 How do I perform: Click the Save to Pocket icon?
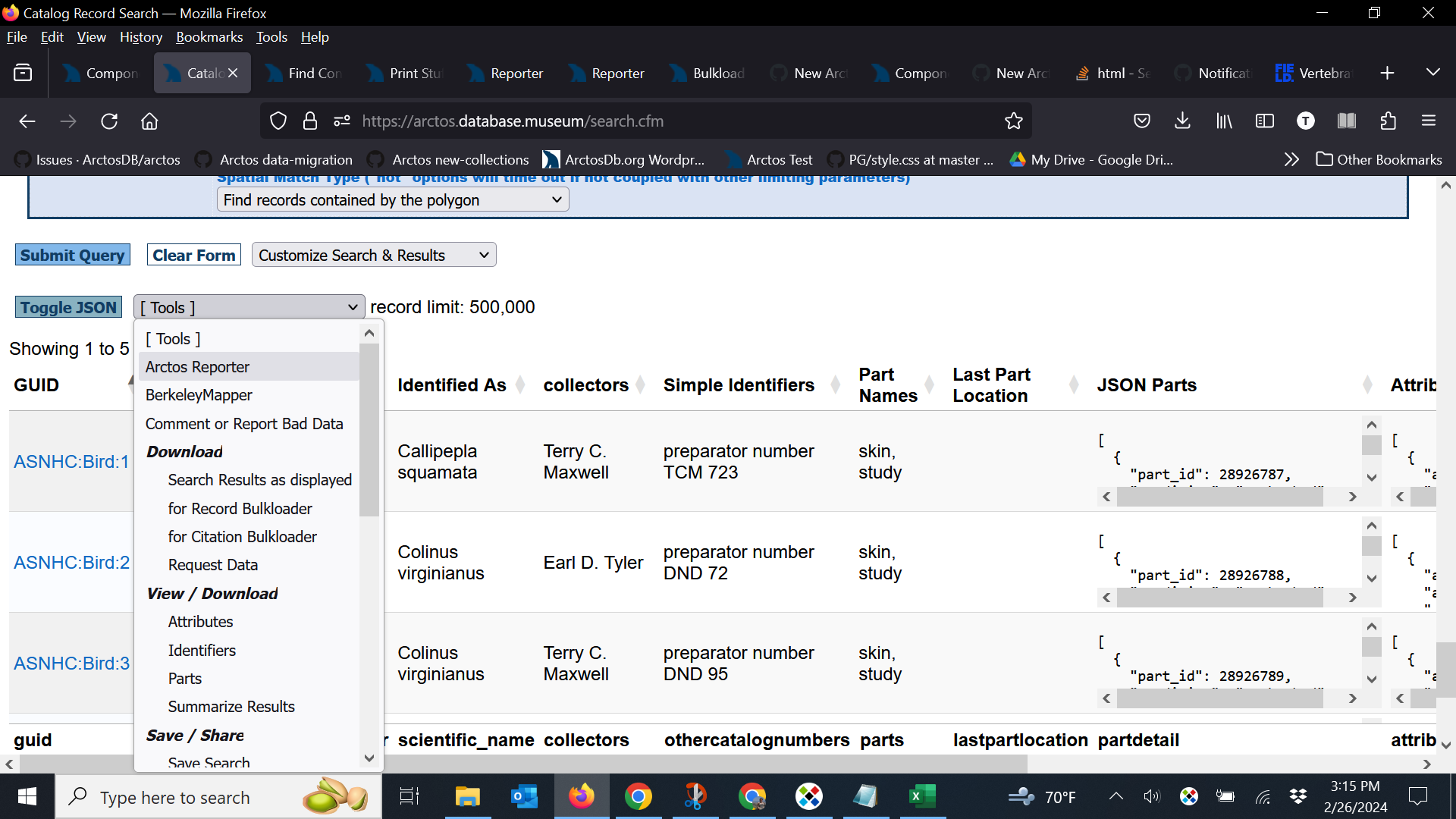[1142, 121]
